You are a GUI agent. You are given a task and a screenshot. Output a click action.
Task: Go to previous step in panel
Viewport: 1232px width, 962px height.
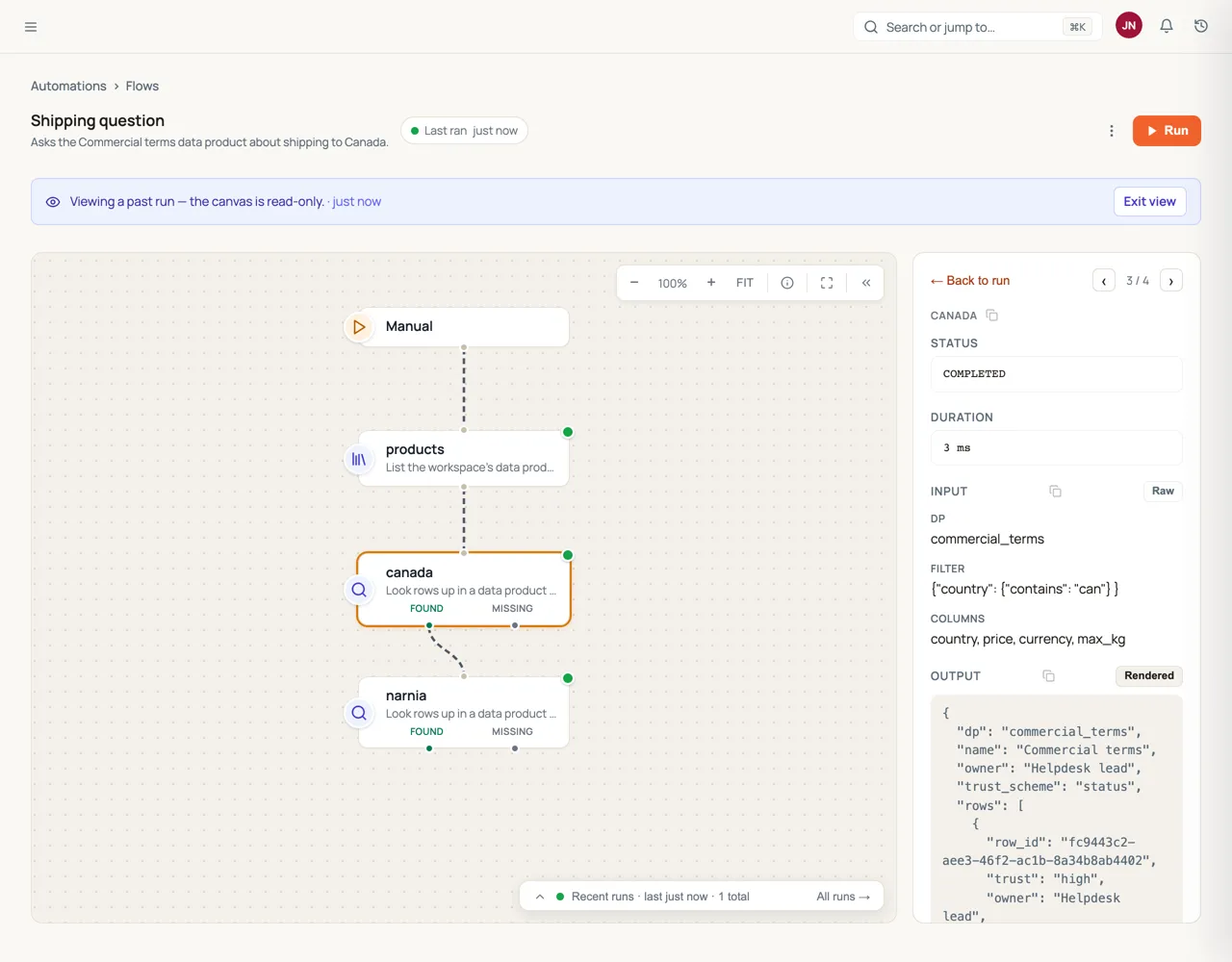pyautogui.click(x=1104, y=281)
